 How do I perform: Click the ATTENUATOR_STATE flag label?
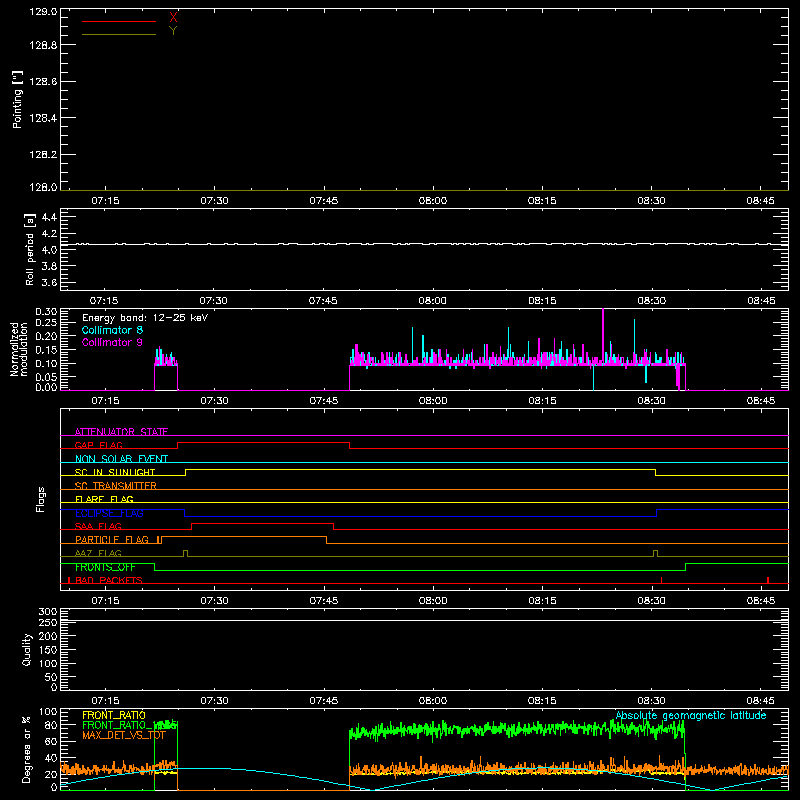121,432
